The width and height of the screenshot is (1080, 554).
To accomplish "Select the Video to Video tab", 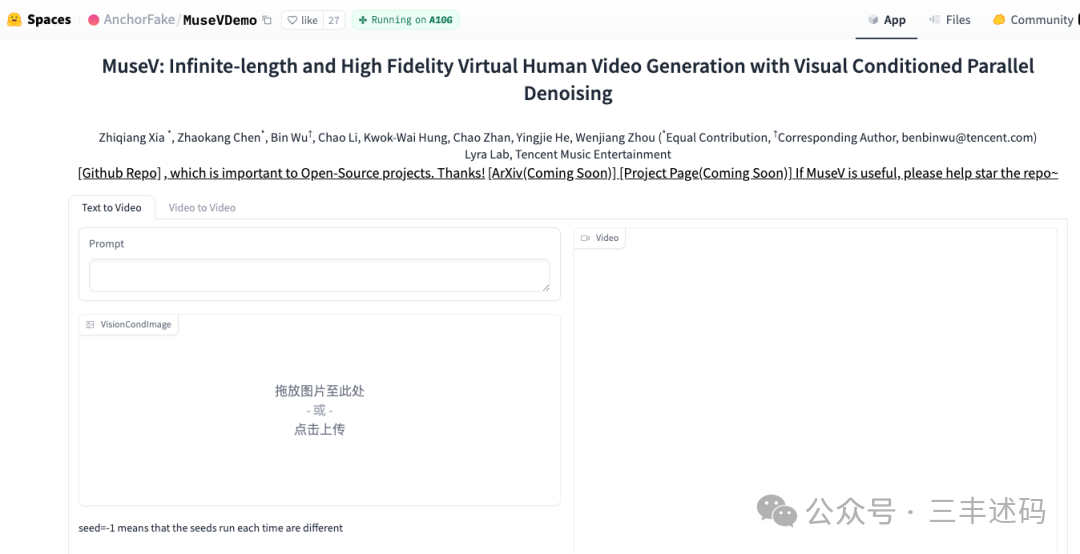I will coord(202,207).
